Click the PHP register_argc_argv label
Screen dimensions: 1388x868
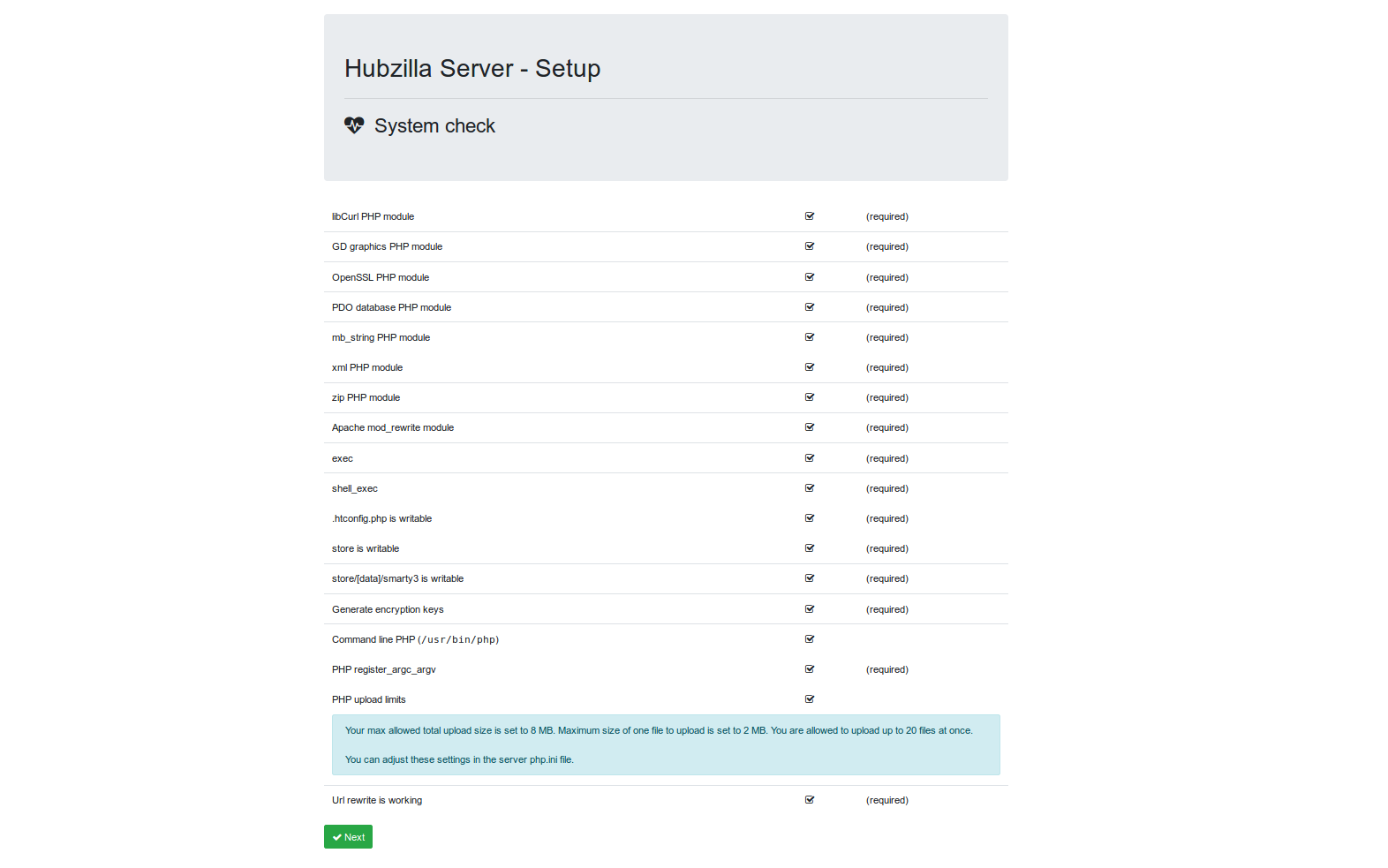point(384,669)
